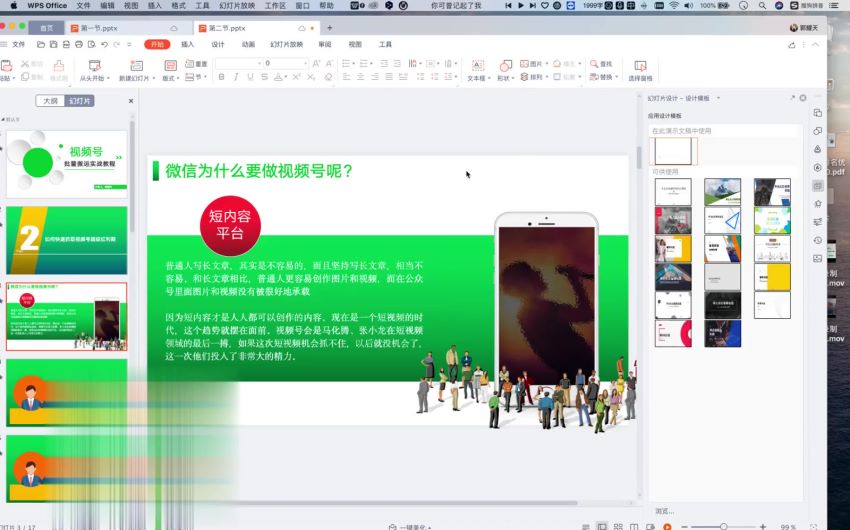Toggle bold formatting
This screenshot has height=530, width=850.
click(221, 77)
